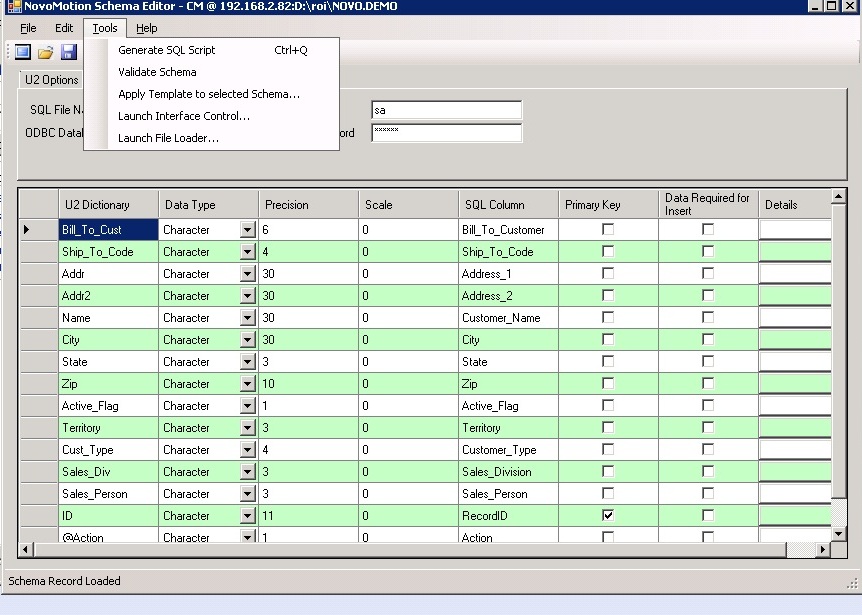Switch to the U2 Options tab
This screenshot has height=615, width=862.
coord(52,80)
